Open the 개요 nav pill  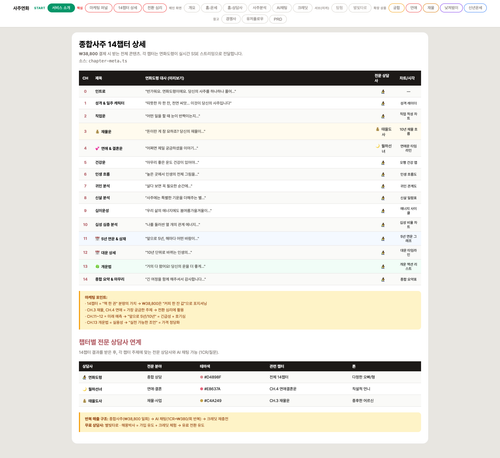tap(192, 8)
